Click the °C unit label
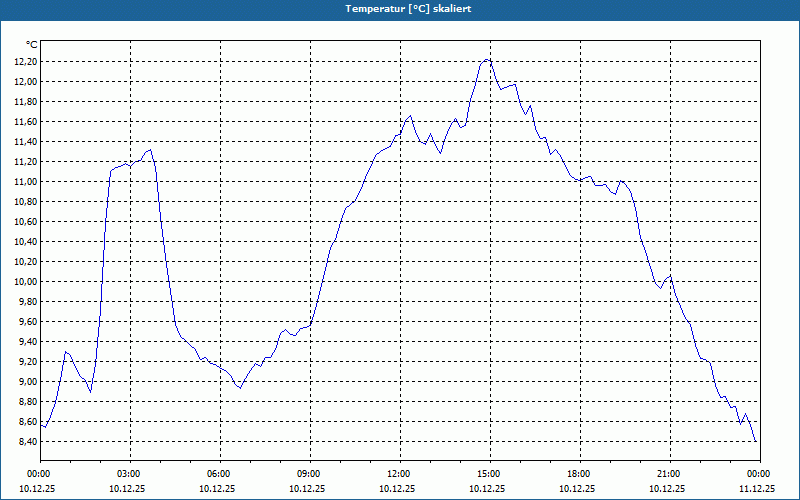The image size is (800, 500). pyautogui.click(x=32, y=45)
